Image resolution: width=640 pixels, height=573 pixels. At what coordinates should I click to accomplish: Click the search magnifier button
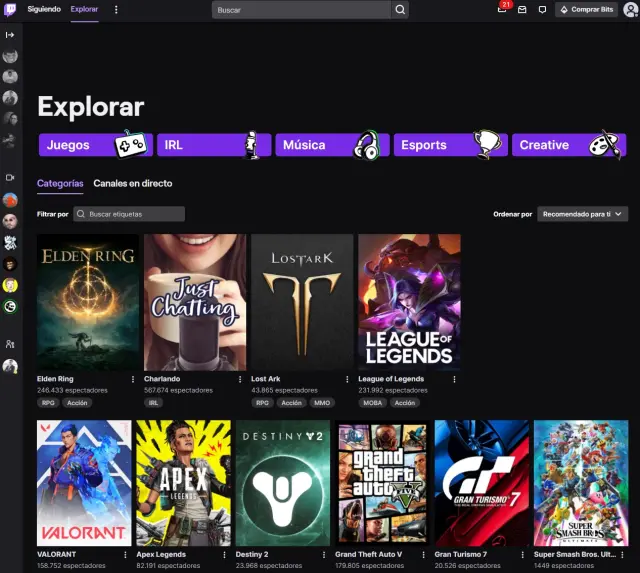click(400, 9)
